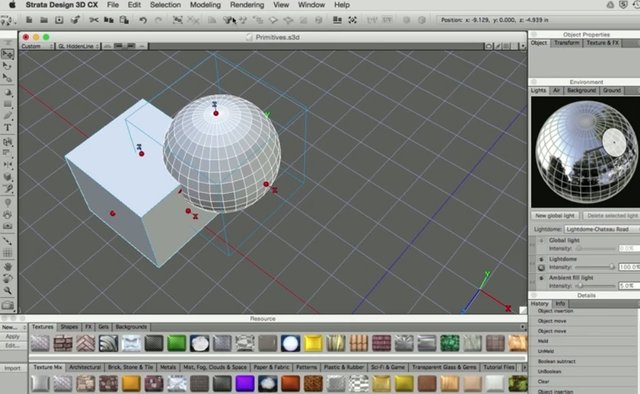
Task: Open the Lightdome-Chateau Road dropdown
Action: [602, 229]
